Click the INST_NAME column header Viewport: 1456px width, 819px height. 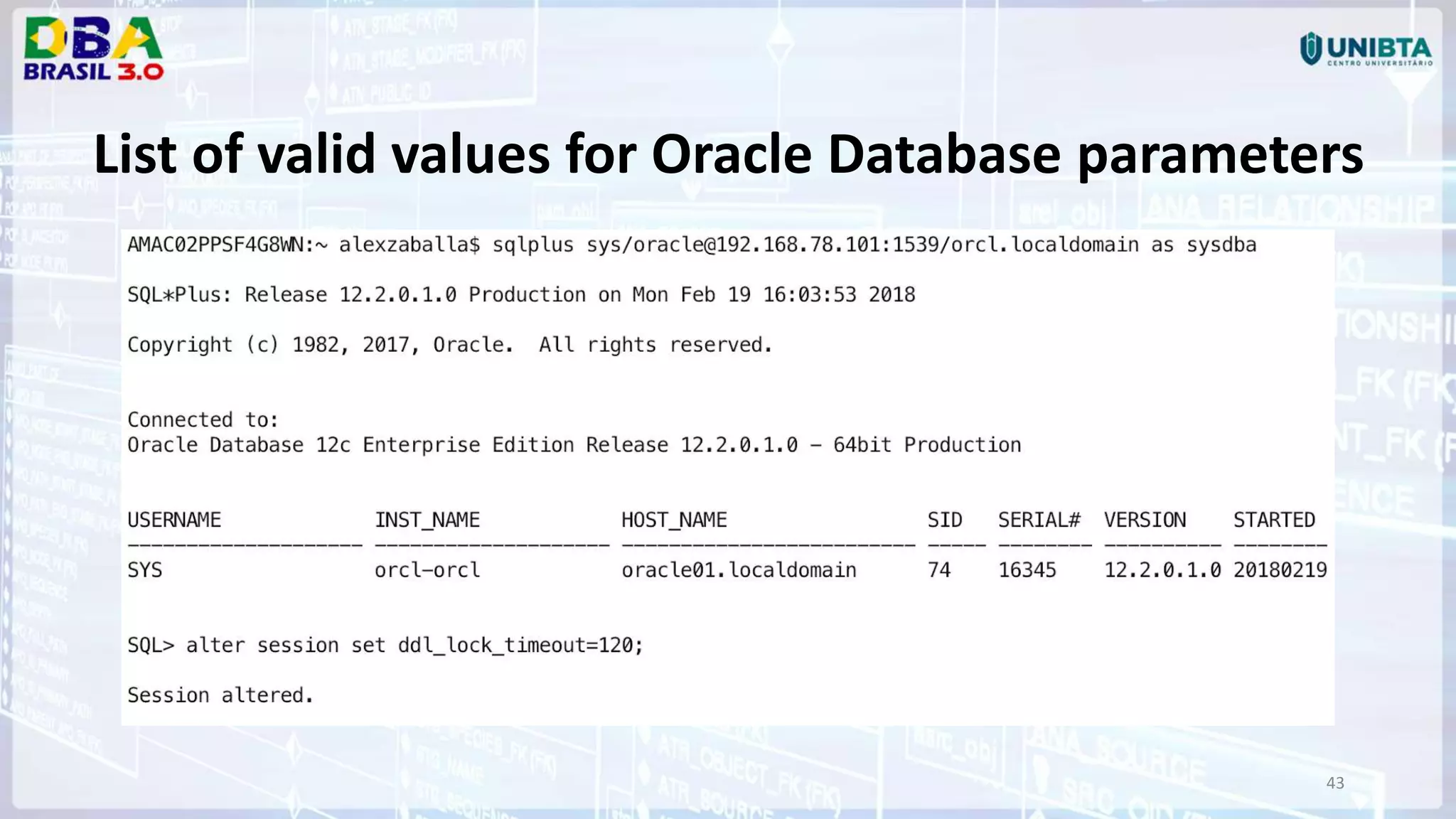[x=427, y=520]
